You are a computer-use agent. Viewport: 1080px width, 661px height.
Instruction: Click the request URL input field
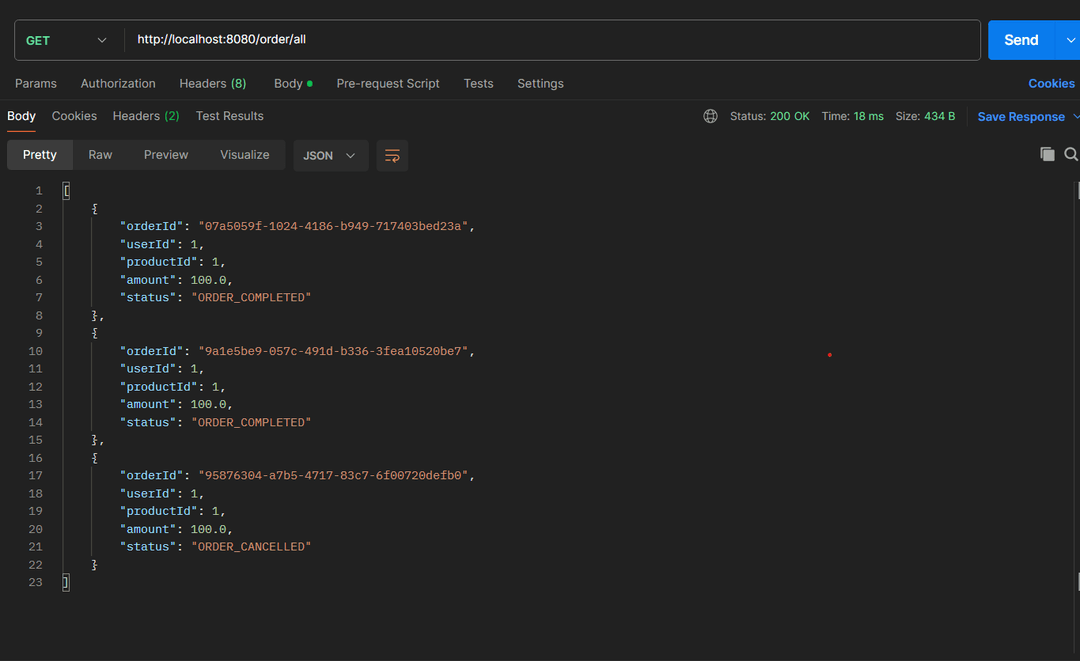coord(550,40)
